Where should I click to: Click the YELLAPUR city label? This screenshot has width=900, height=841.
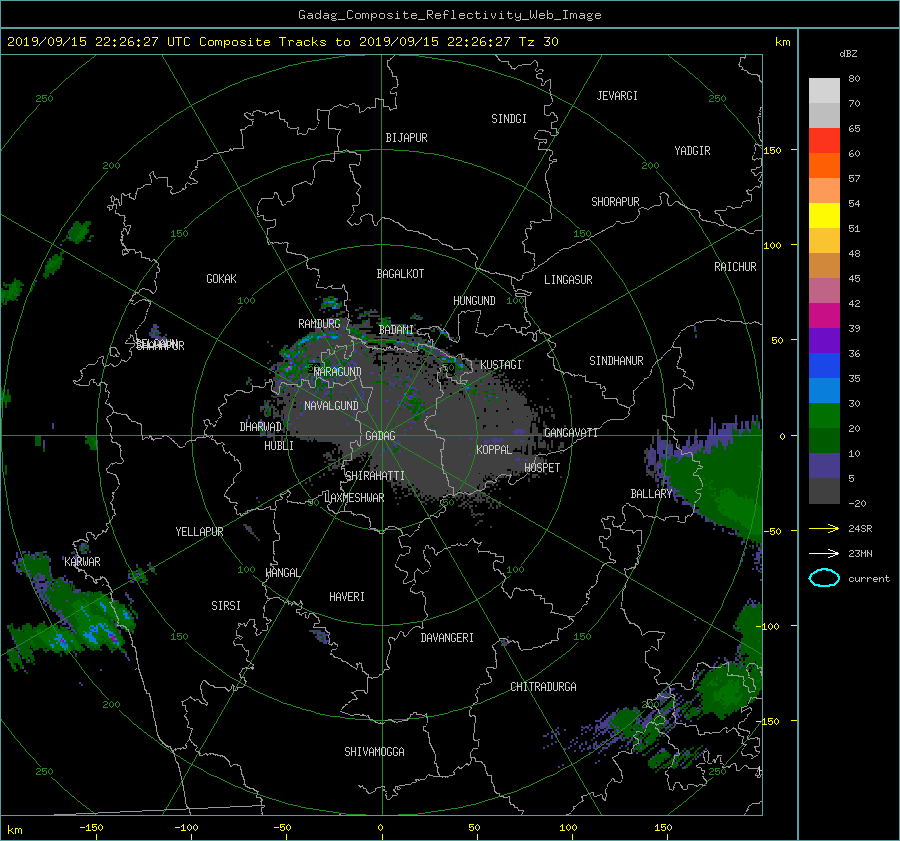point(199,532)
